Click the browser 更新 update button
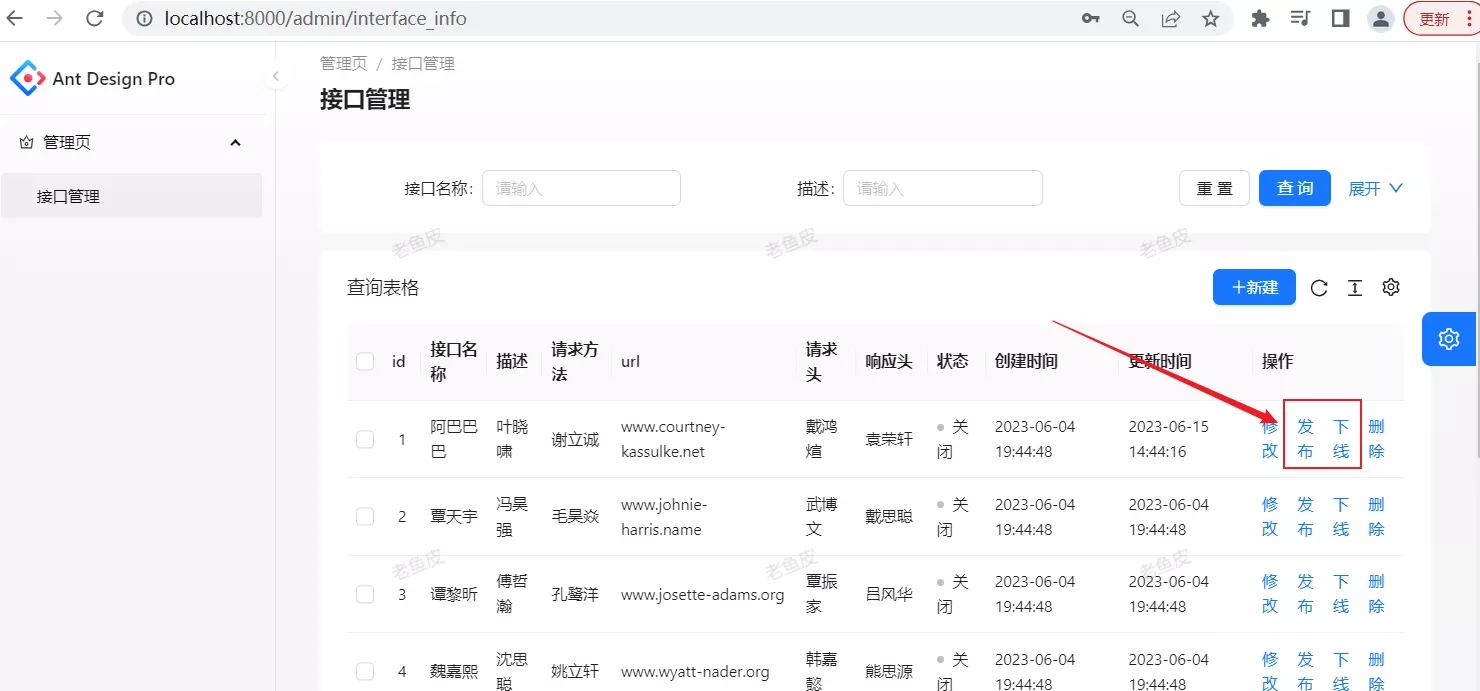 [x=1441, y=18]
